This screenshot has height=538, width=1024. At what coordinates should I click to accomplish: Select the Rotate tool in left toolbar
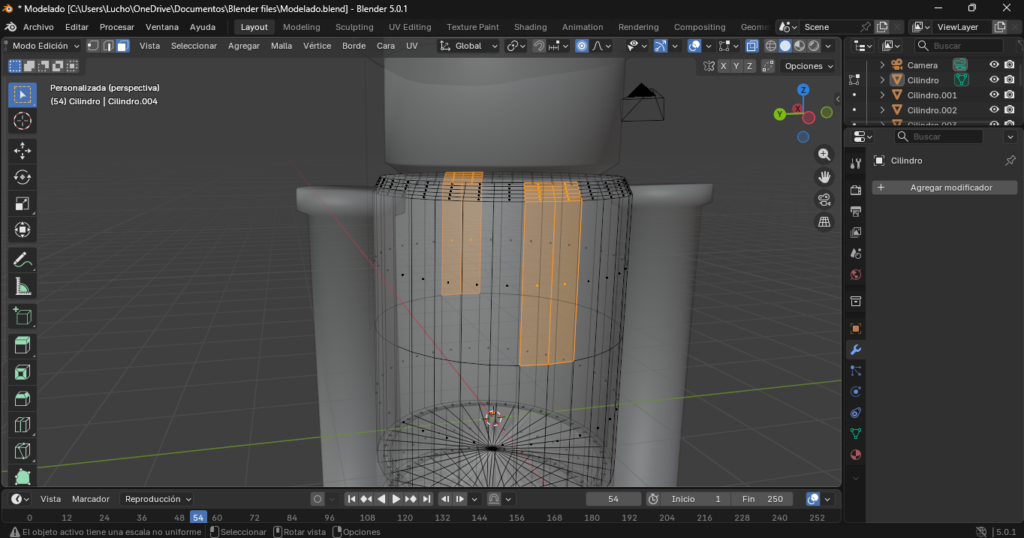[22, 177]
